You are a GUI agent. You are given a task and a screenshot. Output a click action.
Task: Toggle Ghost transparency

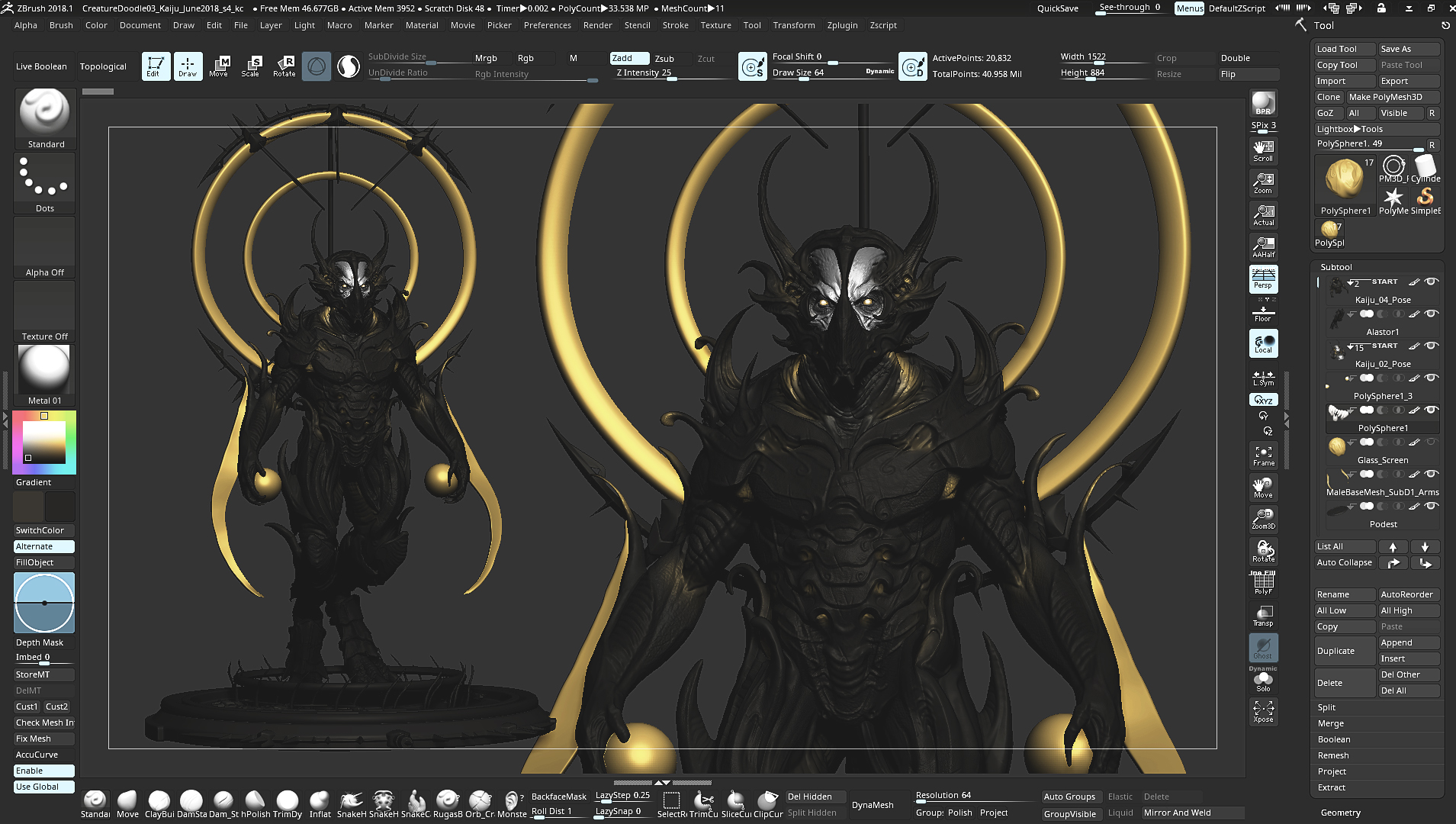[x=1263, y=647]
